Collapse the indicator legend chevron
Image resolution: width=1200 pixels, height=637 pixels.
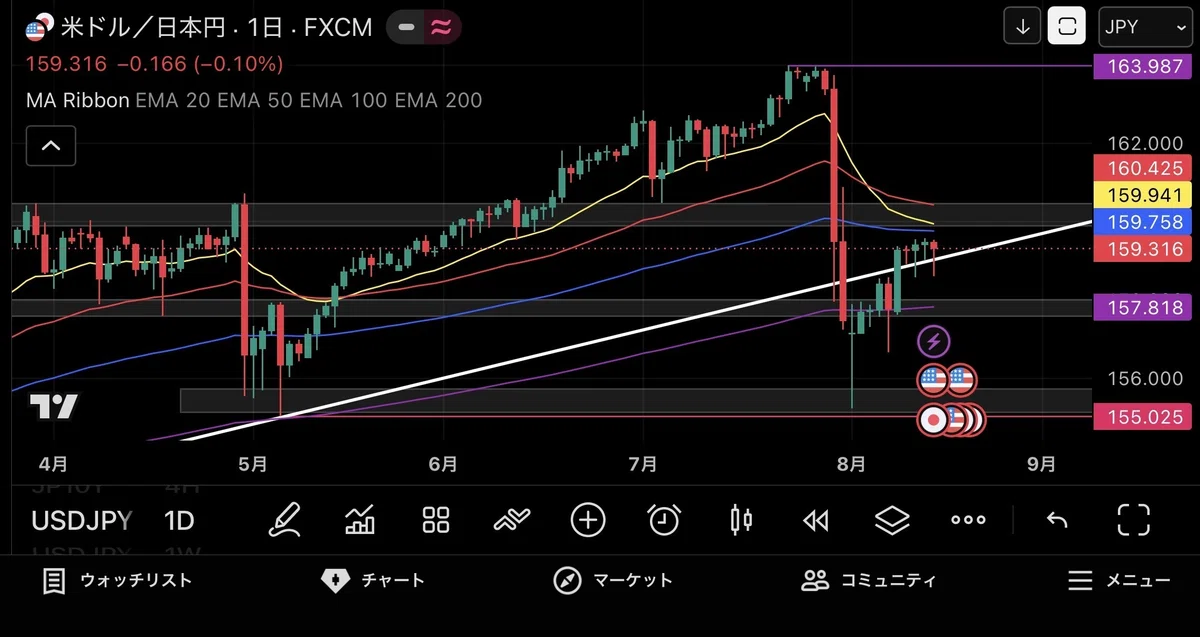51,146
